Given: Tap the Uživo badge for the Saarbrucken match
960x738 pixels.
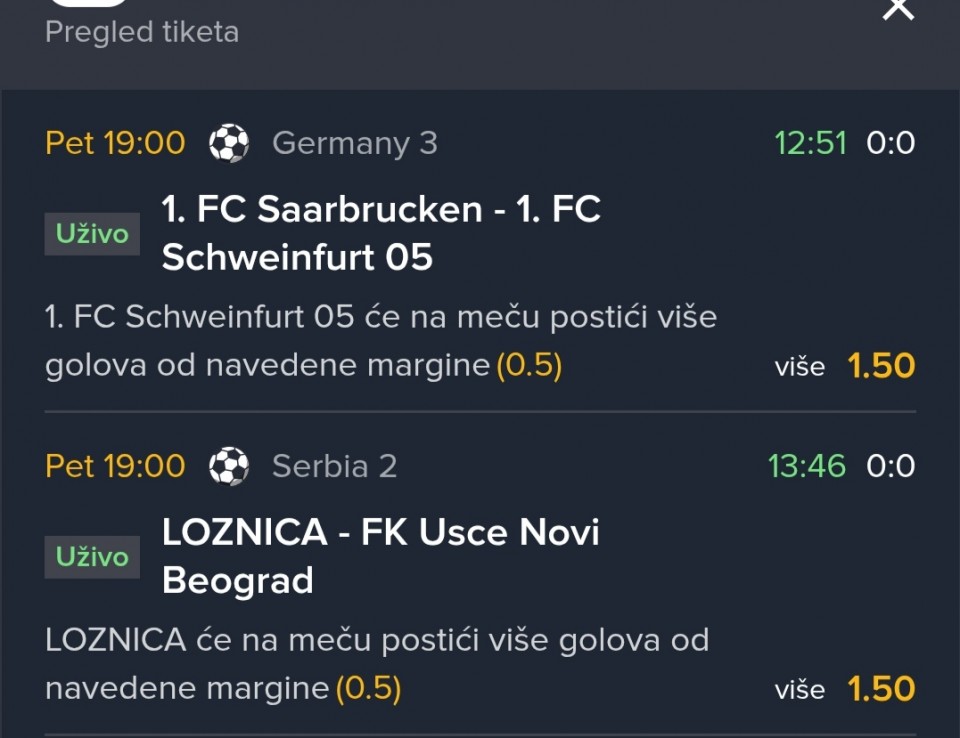Looking at the screenshot, I should tap(92, 234).
